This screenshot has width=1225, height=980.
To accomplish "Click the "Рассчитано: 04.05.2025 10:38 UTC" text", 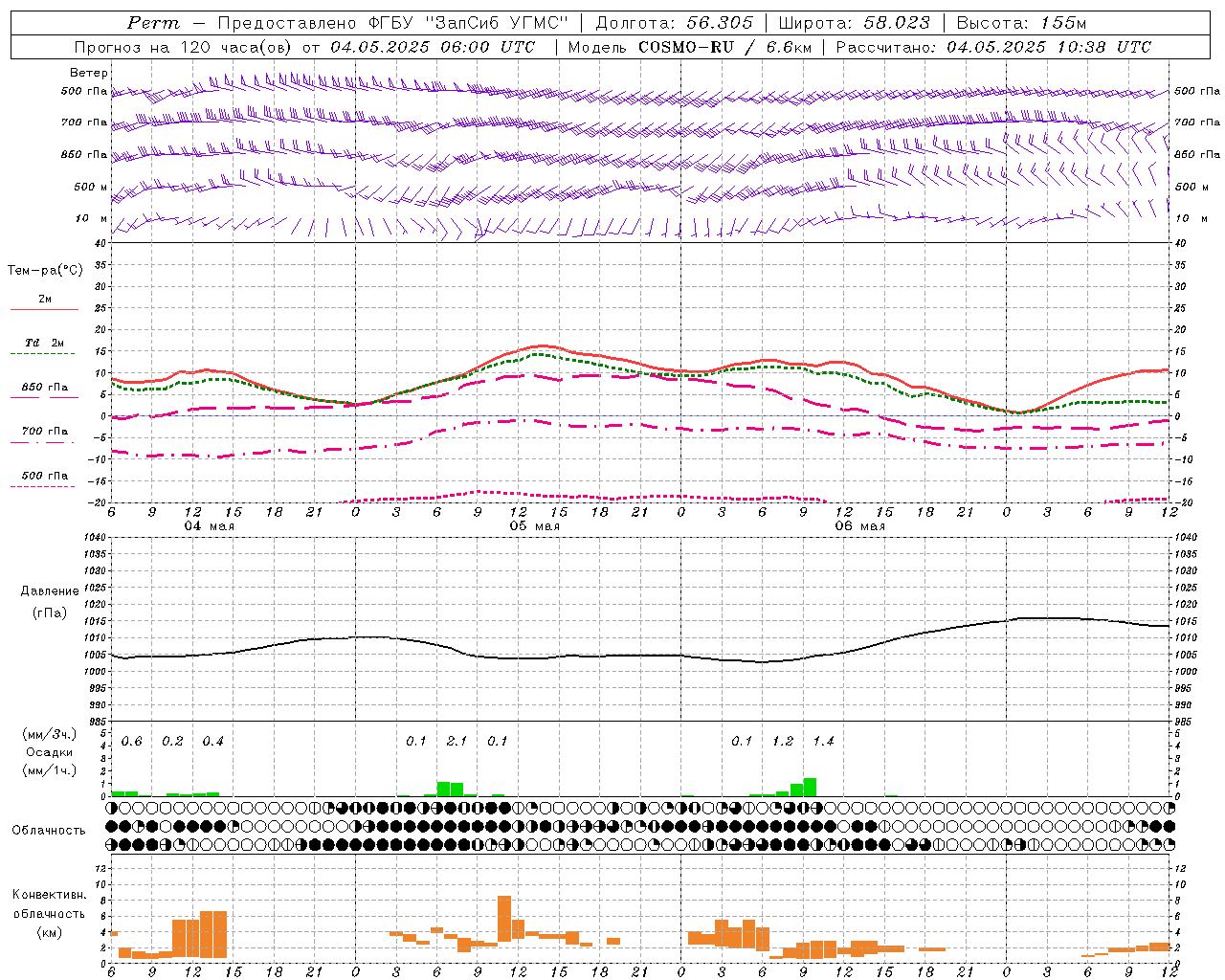I will [x=993, y=47].
